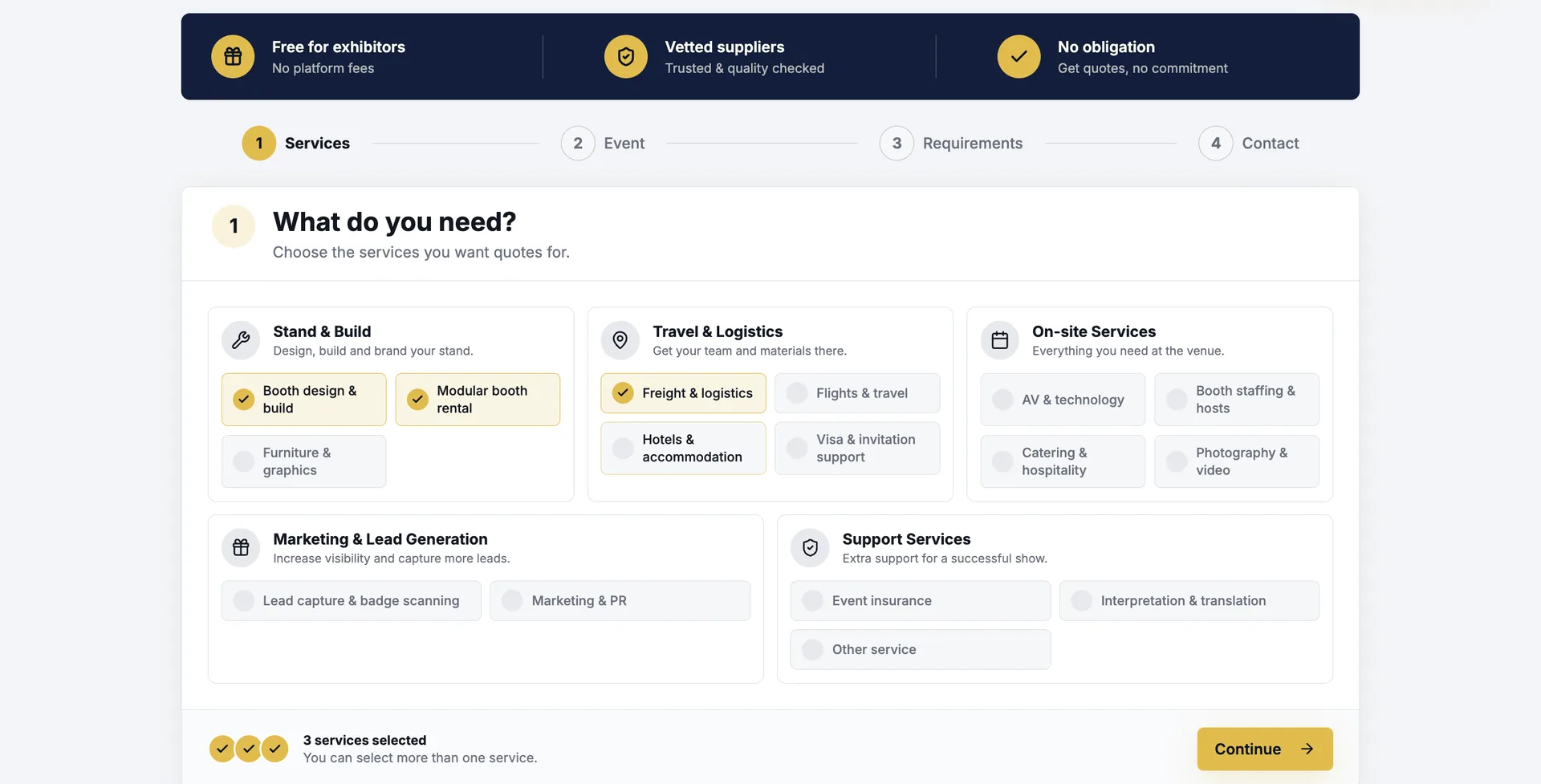Click the shield icon beside Vetted suppliers

[x=626, y=56]
